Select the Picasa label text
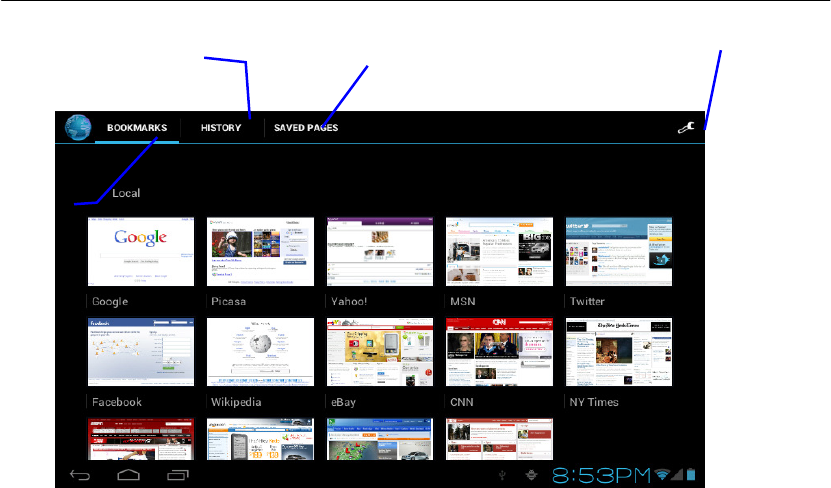831x488 pixels. click(228, 301)
